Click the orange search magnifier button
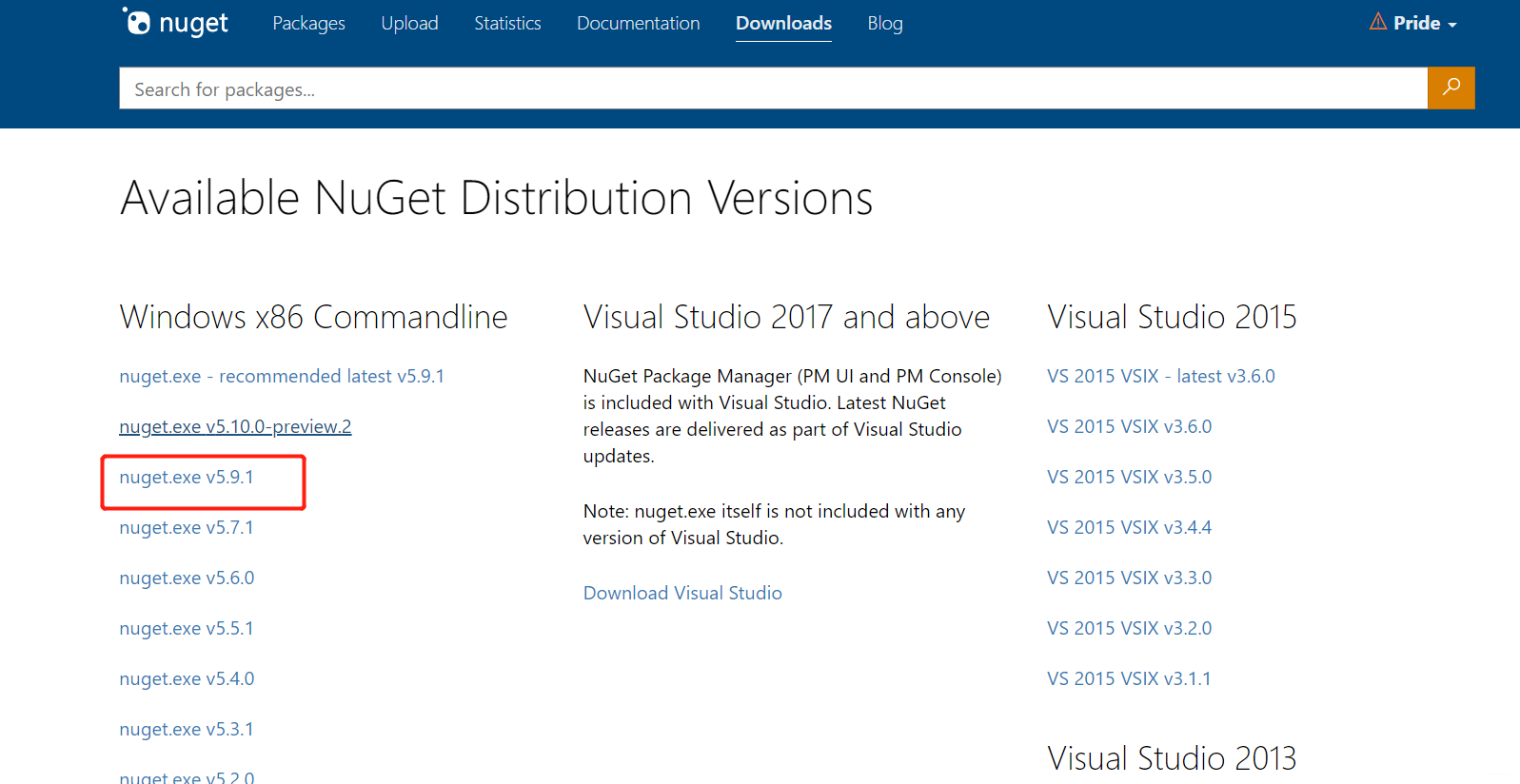 point(1451,88)
